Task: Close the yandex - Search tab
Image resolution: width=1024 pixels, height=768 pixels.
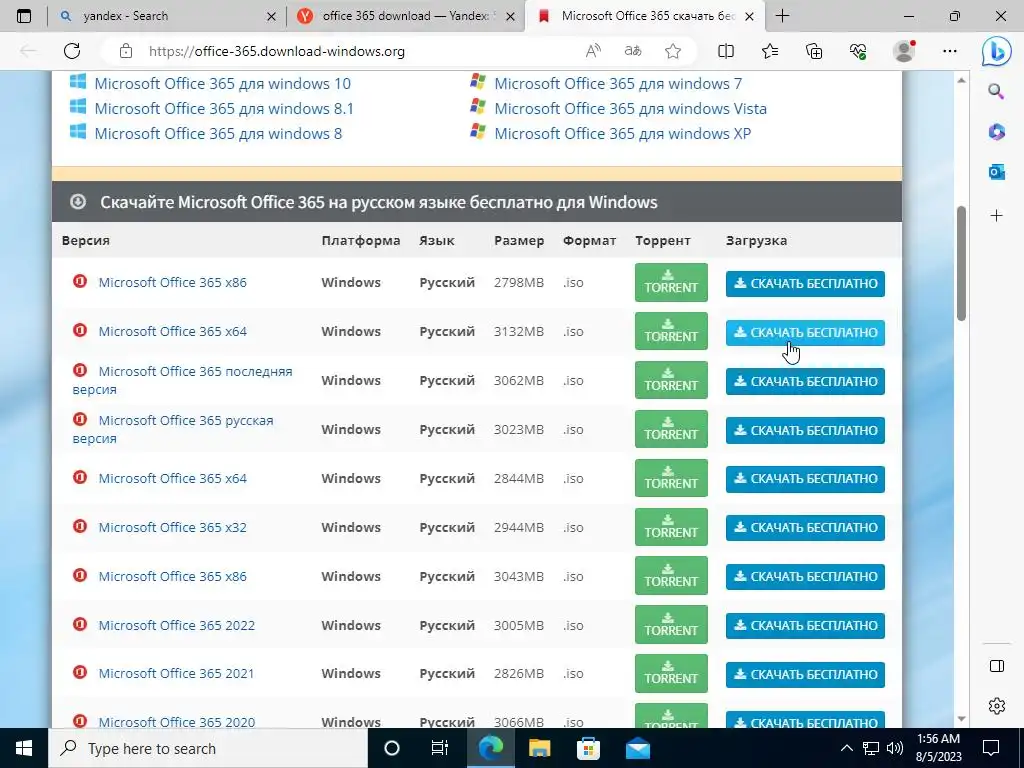Action: tap(272, 16)
